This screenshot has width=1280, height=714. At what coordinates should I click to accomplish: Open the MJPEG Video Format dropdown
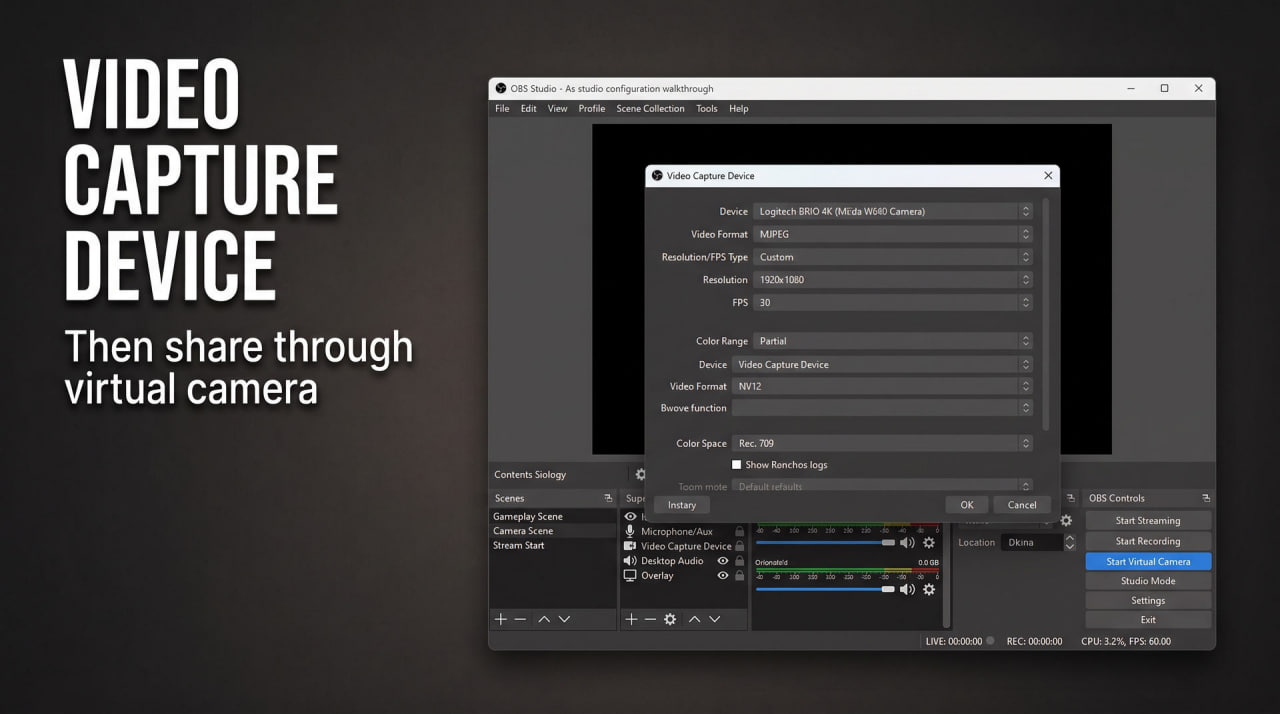pos(892,234)
